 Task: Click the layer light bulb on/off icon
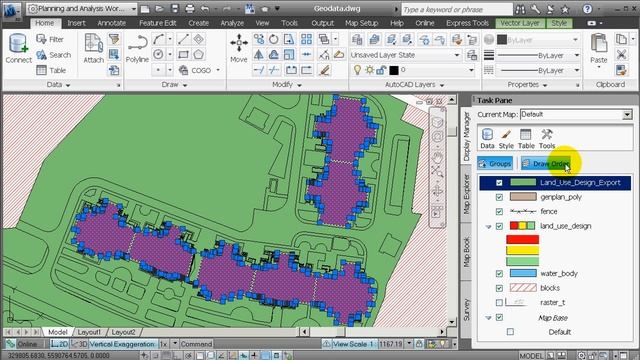[x=357, y=70]
